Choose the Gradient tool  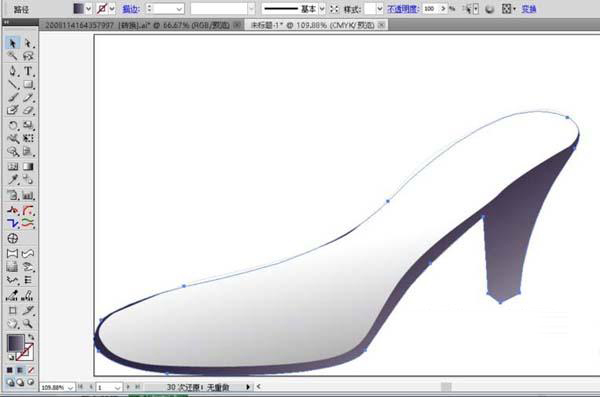28,167
